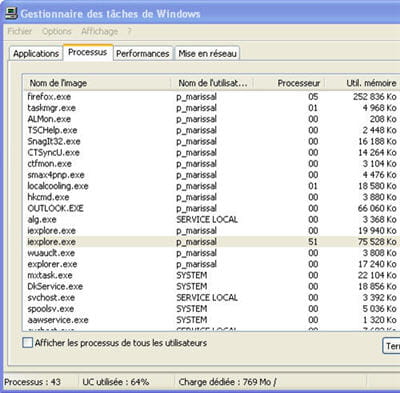The height and width of the screenshot is (393, 400).
Task: Select the firefox.exe process row
Action: tap(211, 97)
